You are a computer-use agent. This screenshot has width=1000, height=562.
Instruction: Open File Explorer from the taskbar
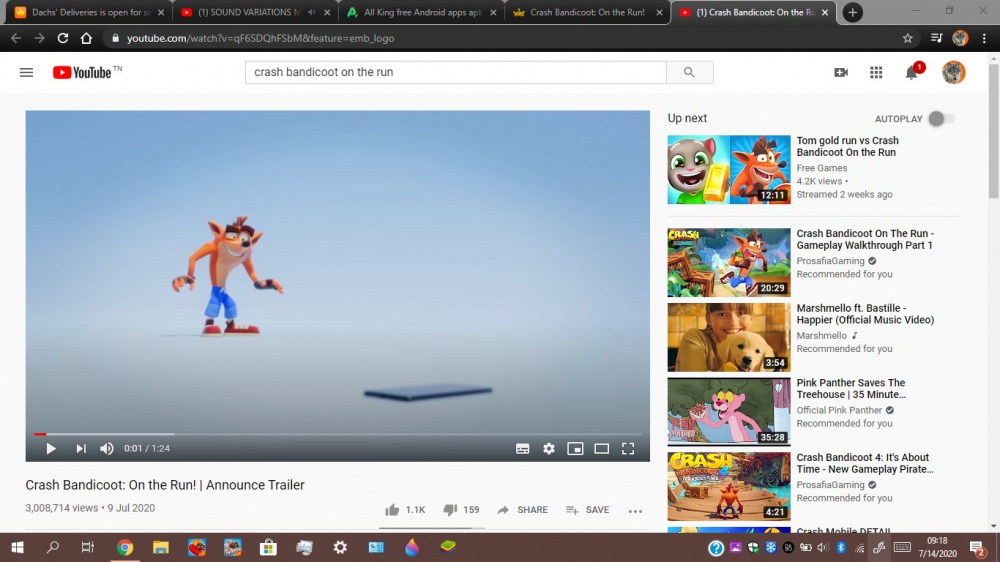(x=160, y=547)
